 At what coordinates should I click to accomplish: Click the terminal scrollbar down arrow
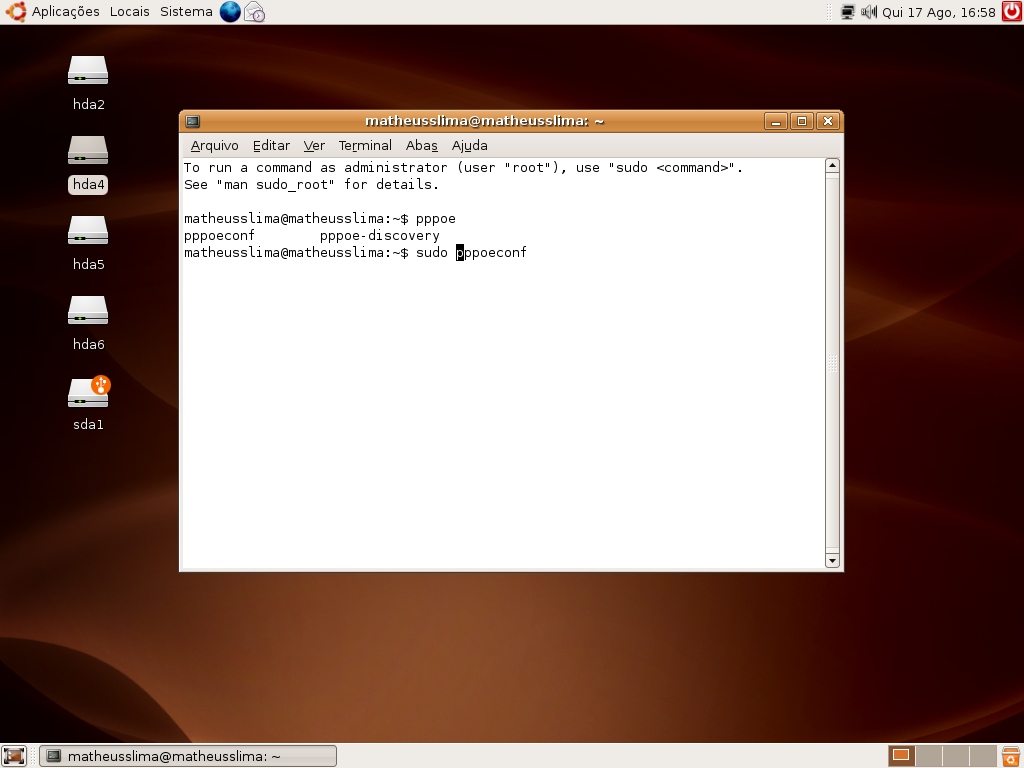pyautogui.click(x=832, y=560)
